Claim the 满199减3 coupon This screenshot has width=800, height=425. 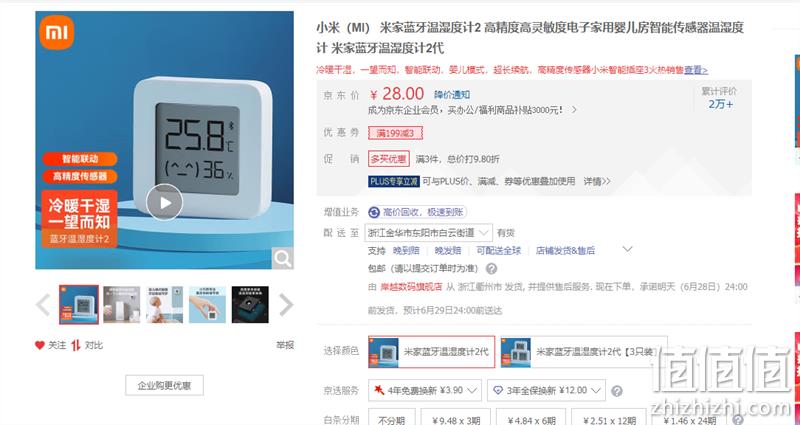click(395, 133)
